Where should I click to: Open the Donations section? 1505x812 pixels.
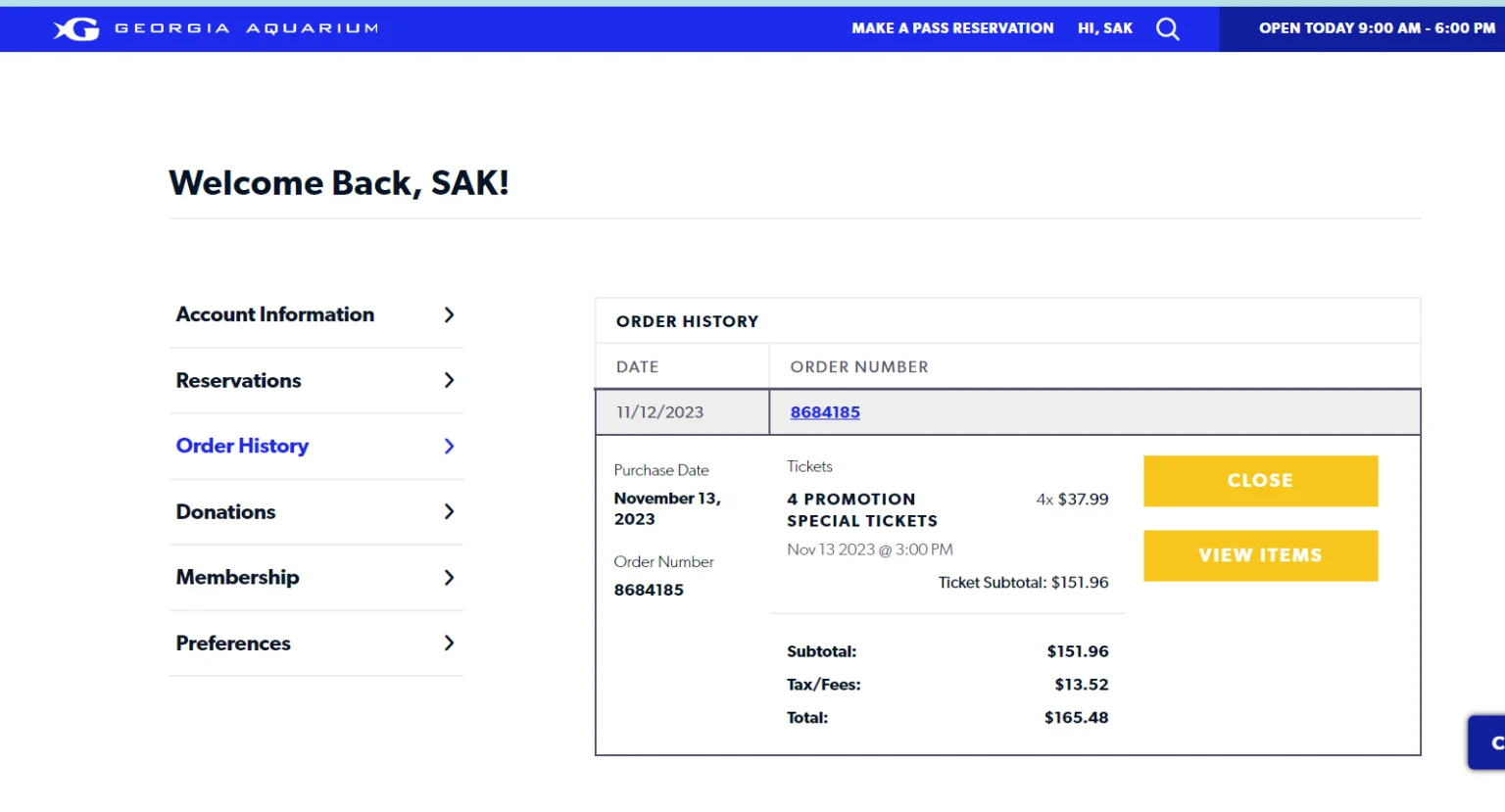(225, 511)
